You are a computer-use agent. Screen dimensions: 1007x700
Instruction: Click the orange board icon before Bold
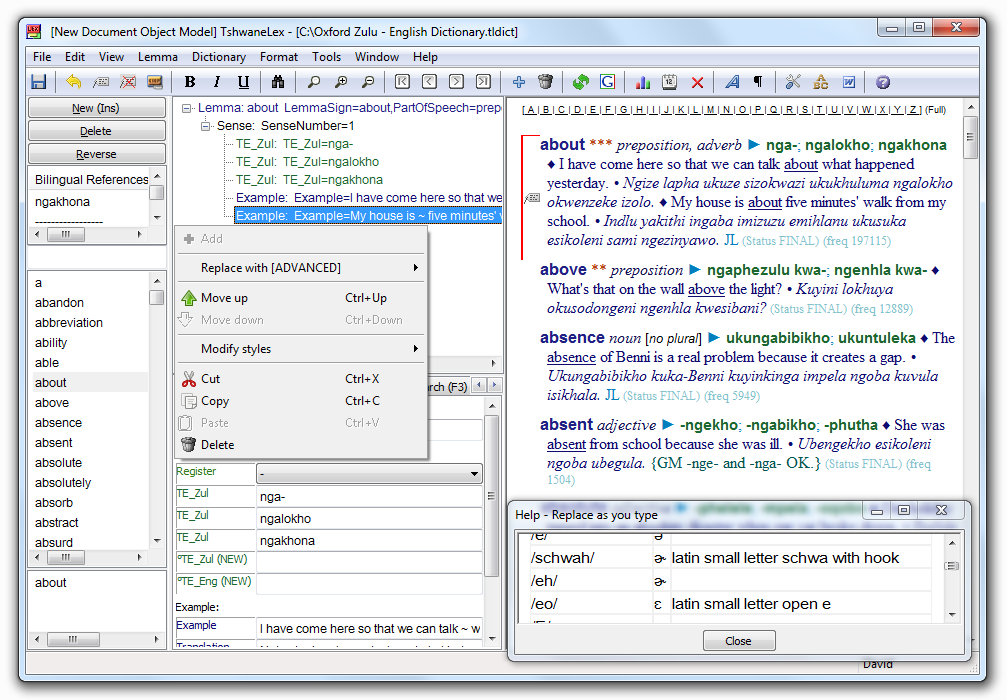(155, 82)
